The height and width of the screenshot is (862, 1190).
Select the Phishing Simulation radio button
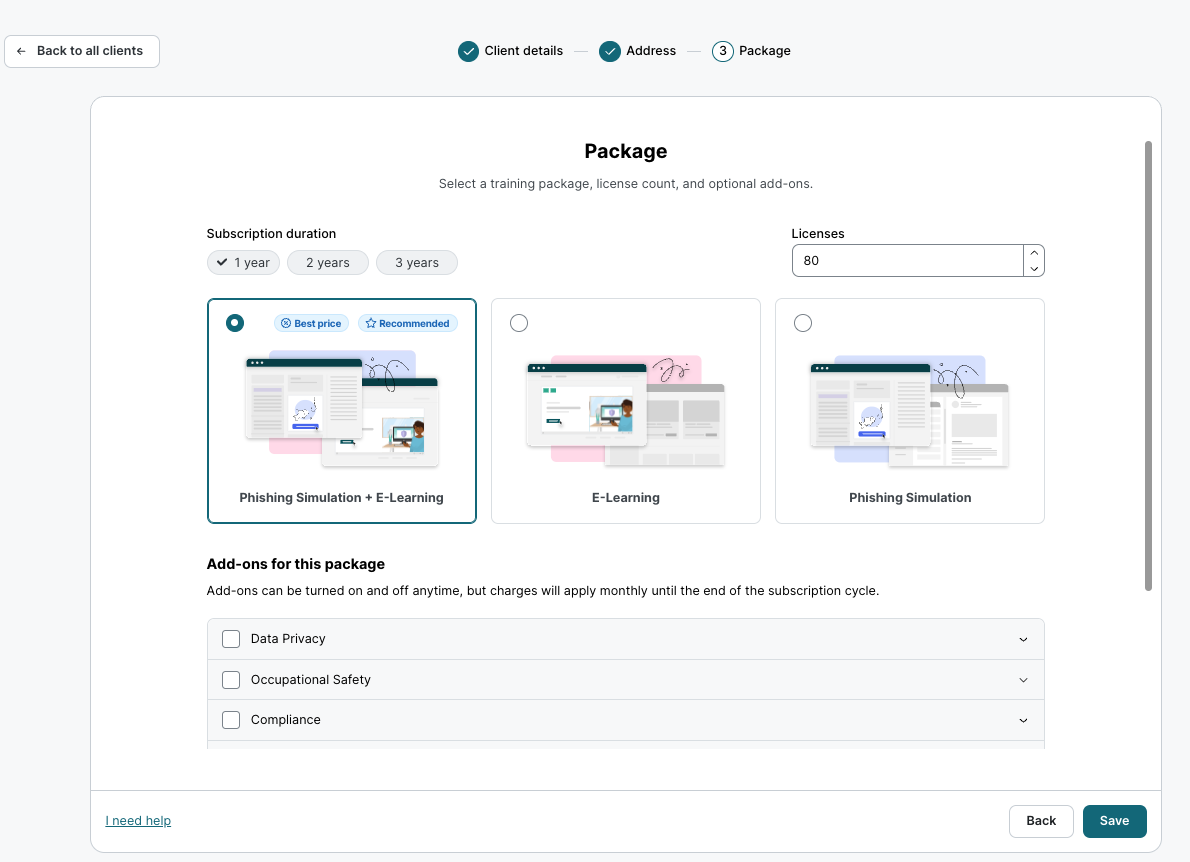pyautogui.click(x=803, y=323)
